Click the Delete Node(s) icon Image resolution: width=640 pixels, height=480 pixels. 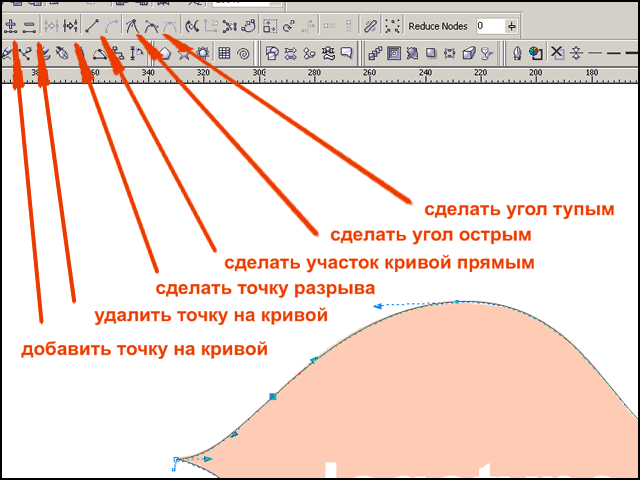click(x=29, y=27)
